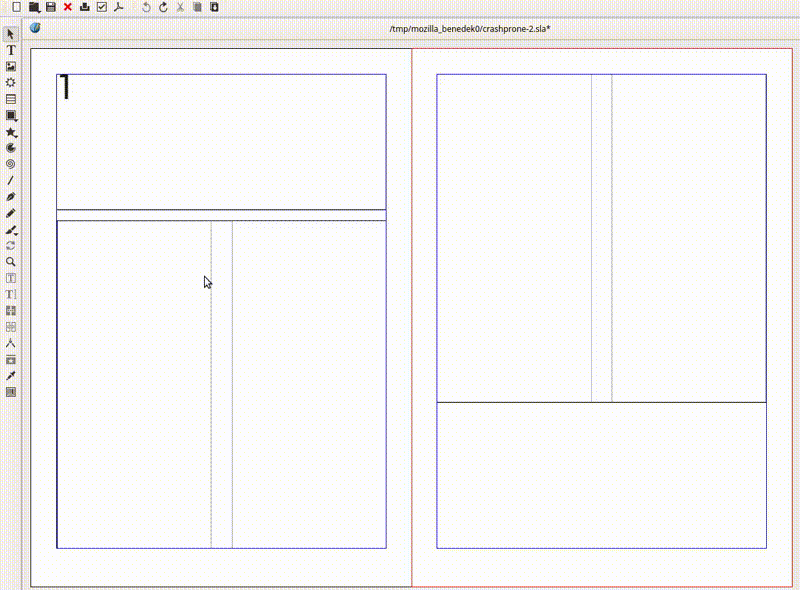Click inside the top text frame on left page
The image size is (800, 590).
coord(220,140)
